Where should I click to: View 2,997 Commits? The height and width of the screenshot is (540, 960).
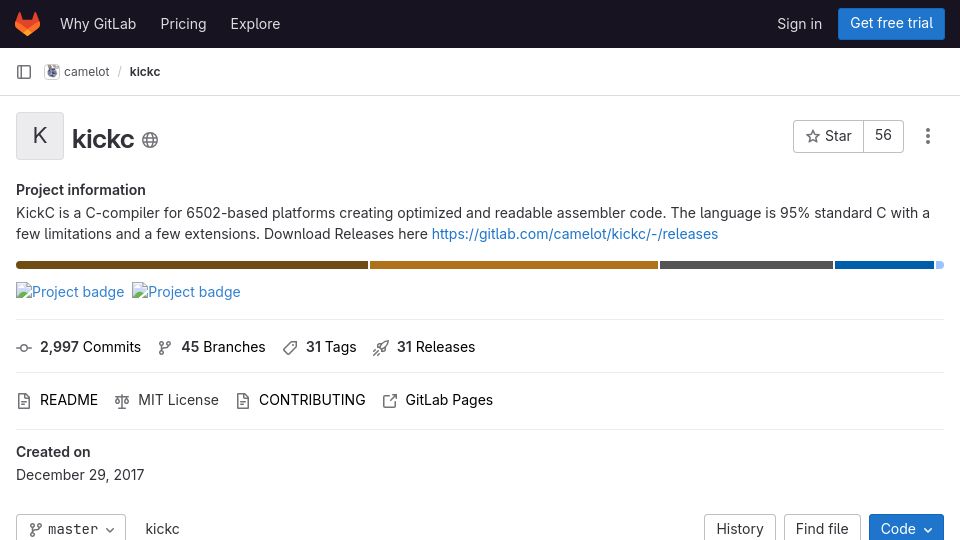tap(90, 347)
